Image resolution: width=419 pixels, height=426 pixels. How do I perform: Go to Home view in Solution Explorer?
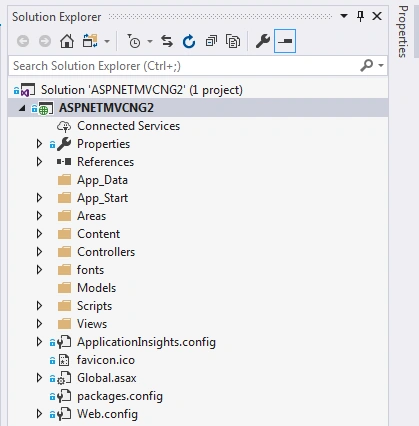tap(67, 41)
